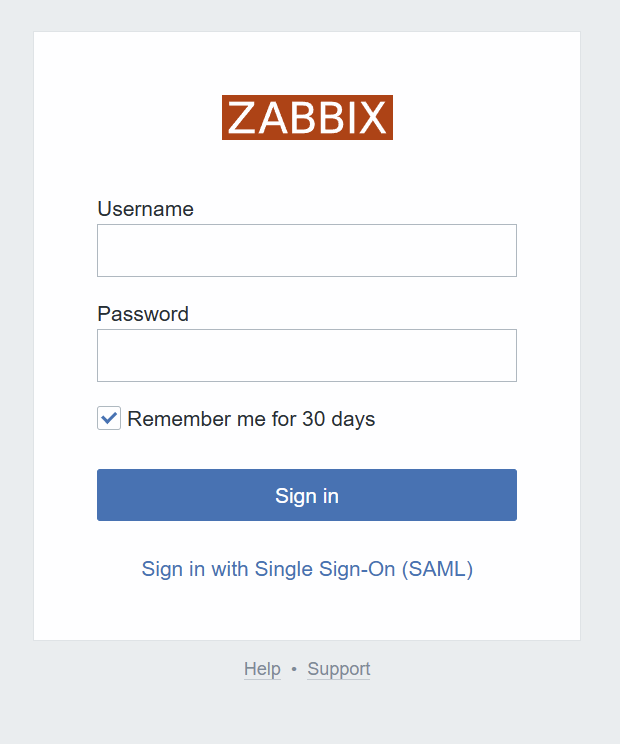Open Sign in with Single Sign-On (SAML)

[307, 569]
